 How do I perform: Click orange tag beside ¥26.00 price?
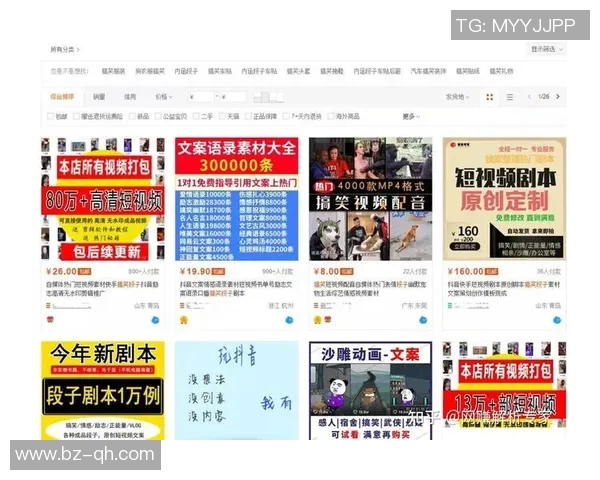click(x=85, y=272)
